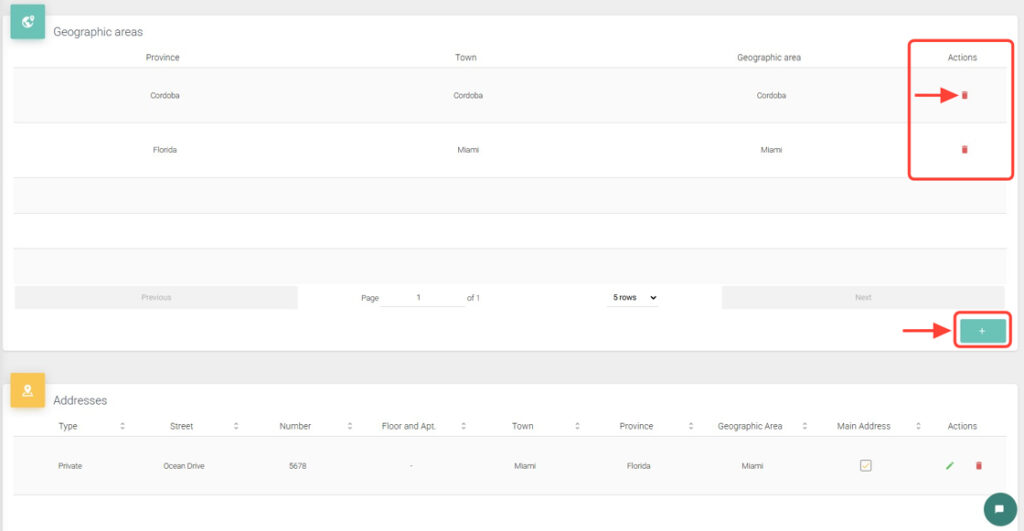This screenshot has width=1024, height=531.
Task: Edit the Ocean Drive address with pencil icon
Action: point(949,465)
